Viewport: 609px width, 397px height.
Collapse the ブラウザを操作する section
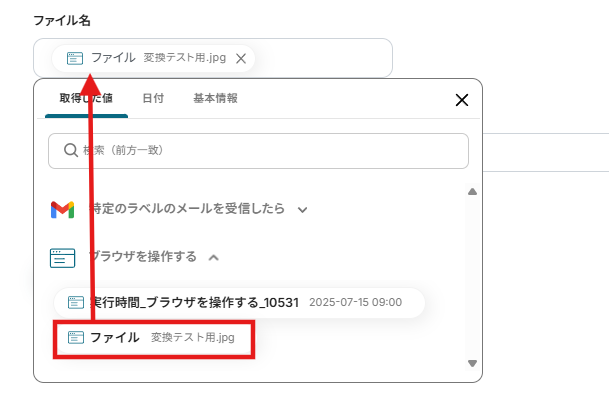214,258
